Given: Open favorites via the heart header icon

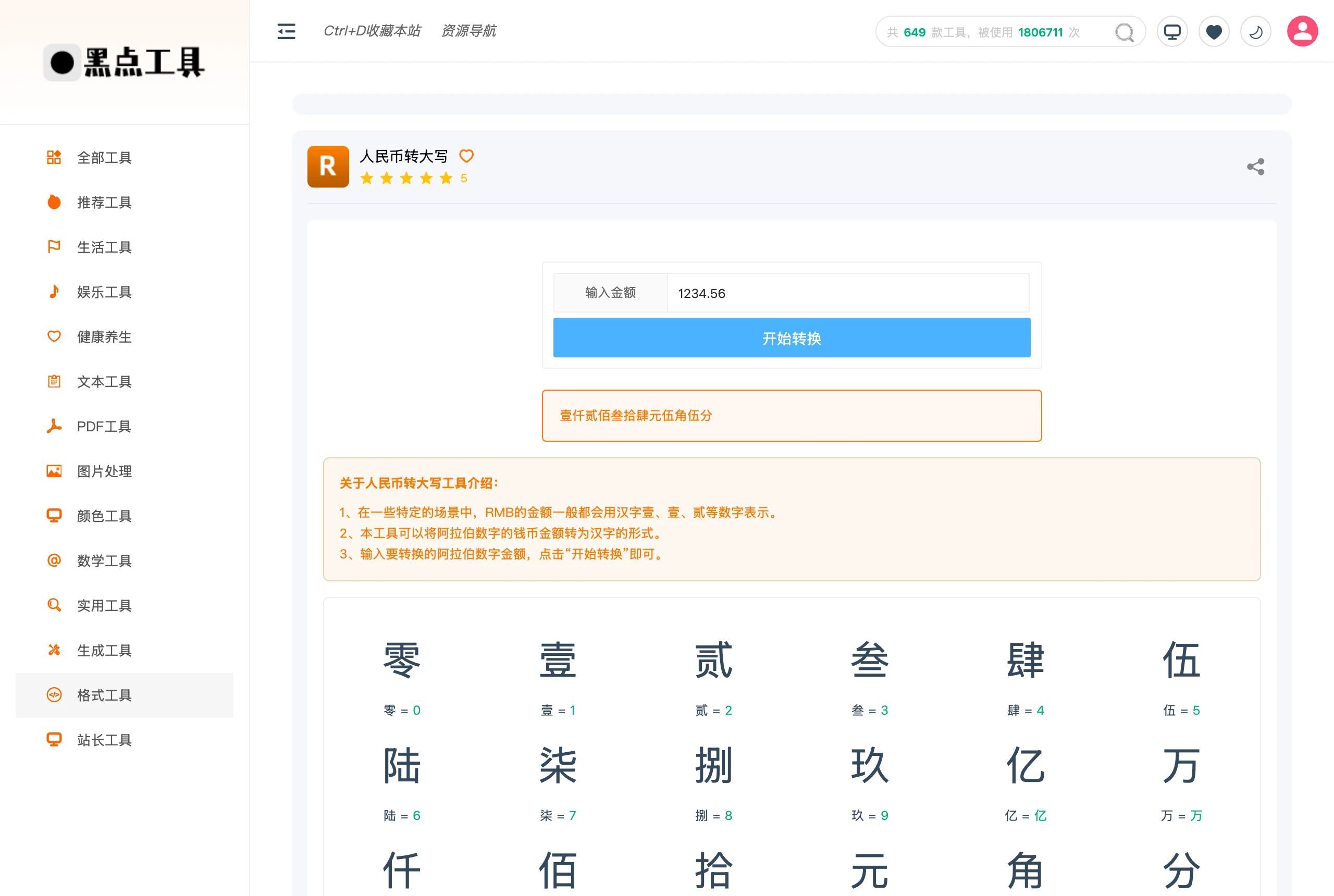Looking at the screenshot, I should pos(1214,31).
